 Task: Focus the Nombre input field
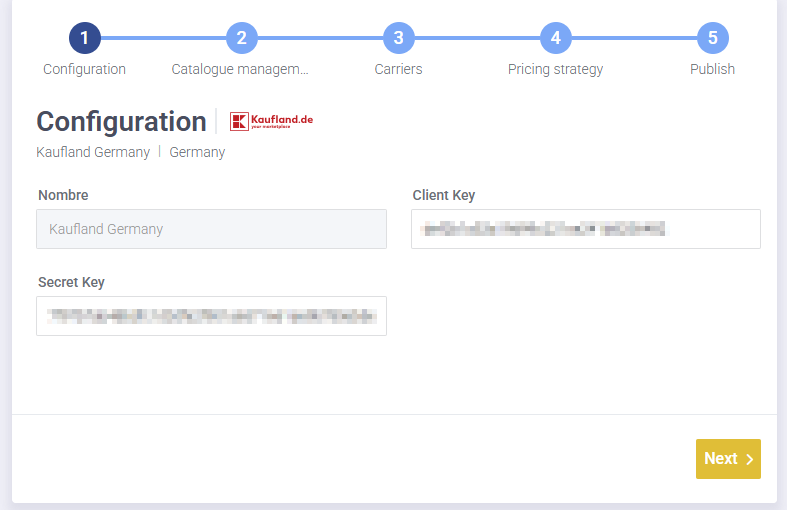(x=211, y=229)
